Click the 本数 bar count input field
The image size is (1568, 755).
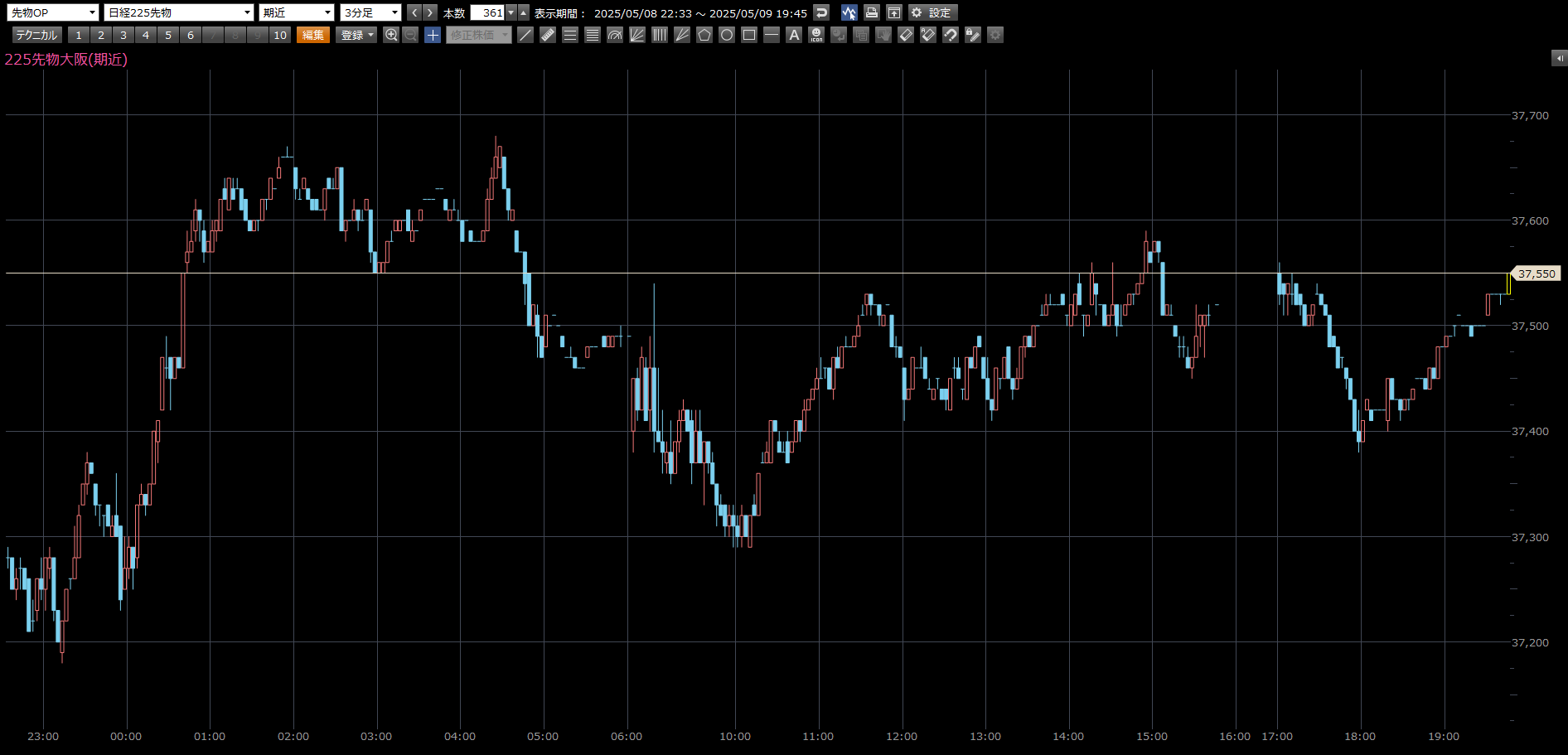487,12
